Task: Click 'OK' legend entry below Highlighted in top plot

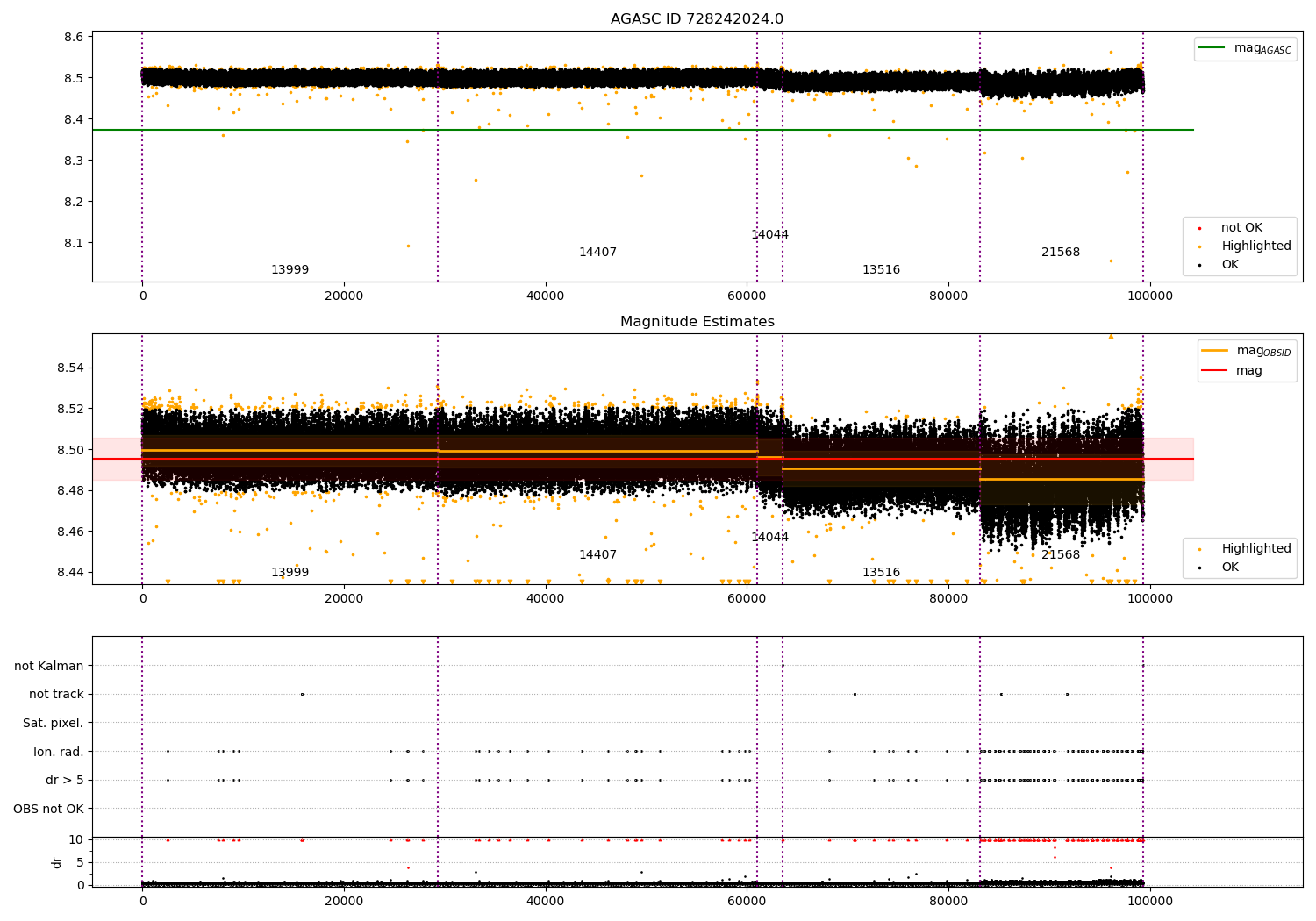Action: point(1230,265)
